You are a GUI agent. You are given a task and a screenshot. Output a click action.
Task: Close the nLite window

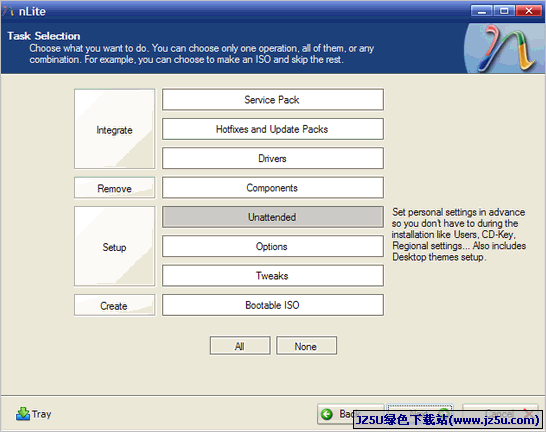coord(529,11)
